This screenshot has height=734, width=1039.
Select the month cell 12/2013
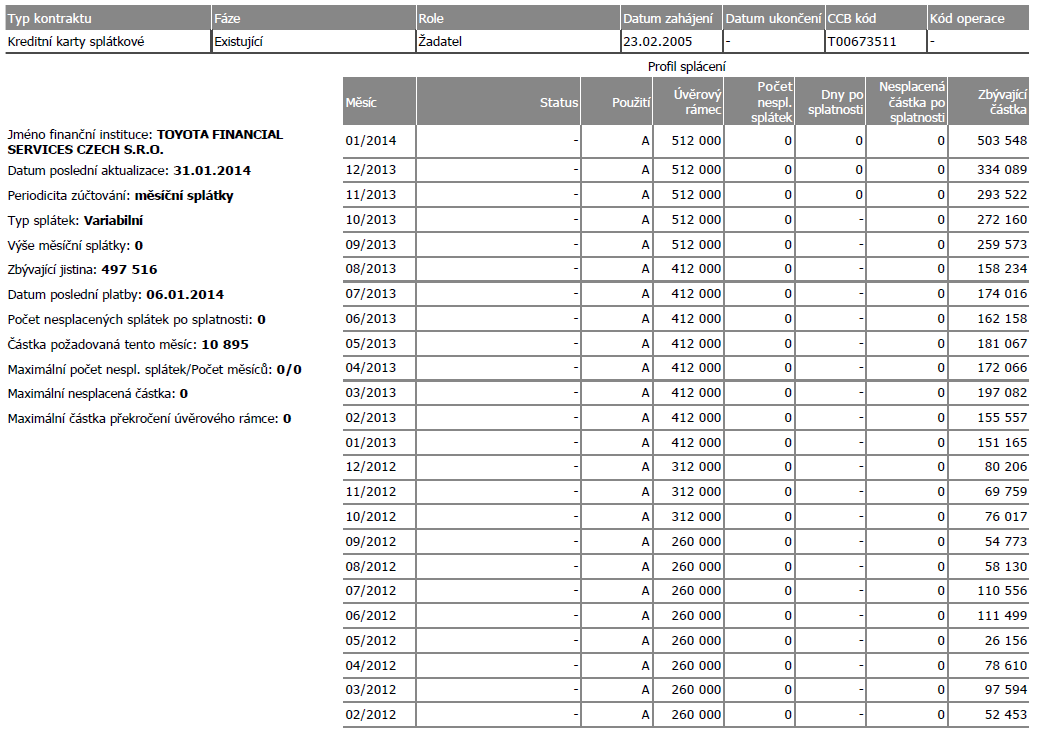[x=379, y=170]
